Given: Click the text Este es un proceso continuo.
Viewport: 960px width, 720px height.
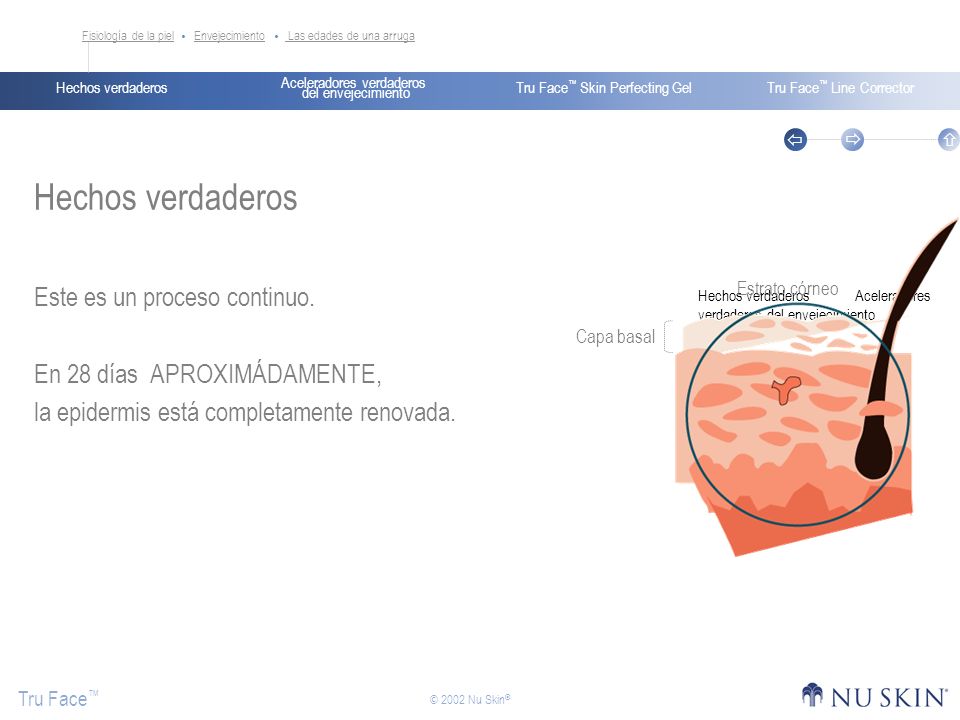Looking at the screenshot, I should point(174,298).
